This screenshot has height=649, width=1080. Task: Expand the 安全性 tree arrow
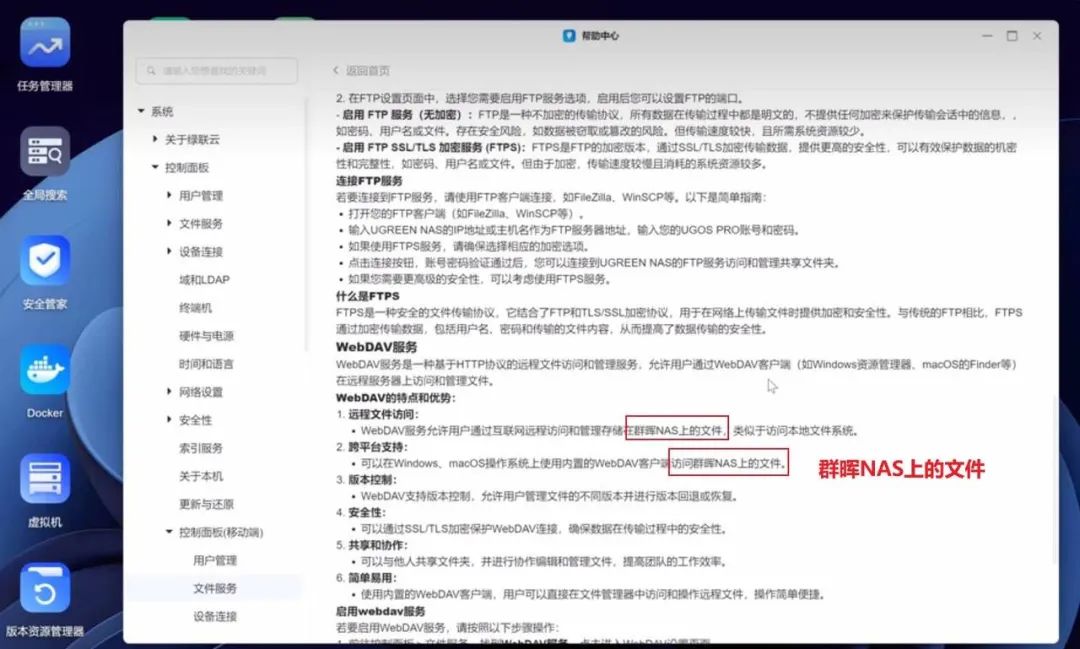click(x=169, y=420)
